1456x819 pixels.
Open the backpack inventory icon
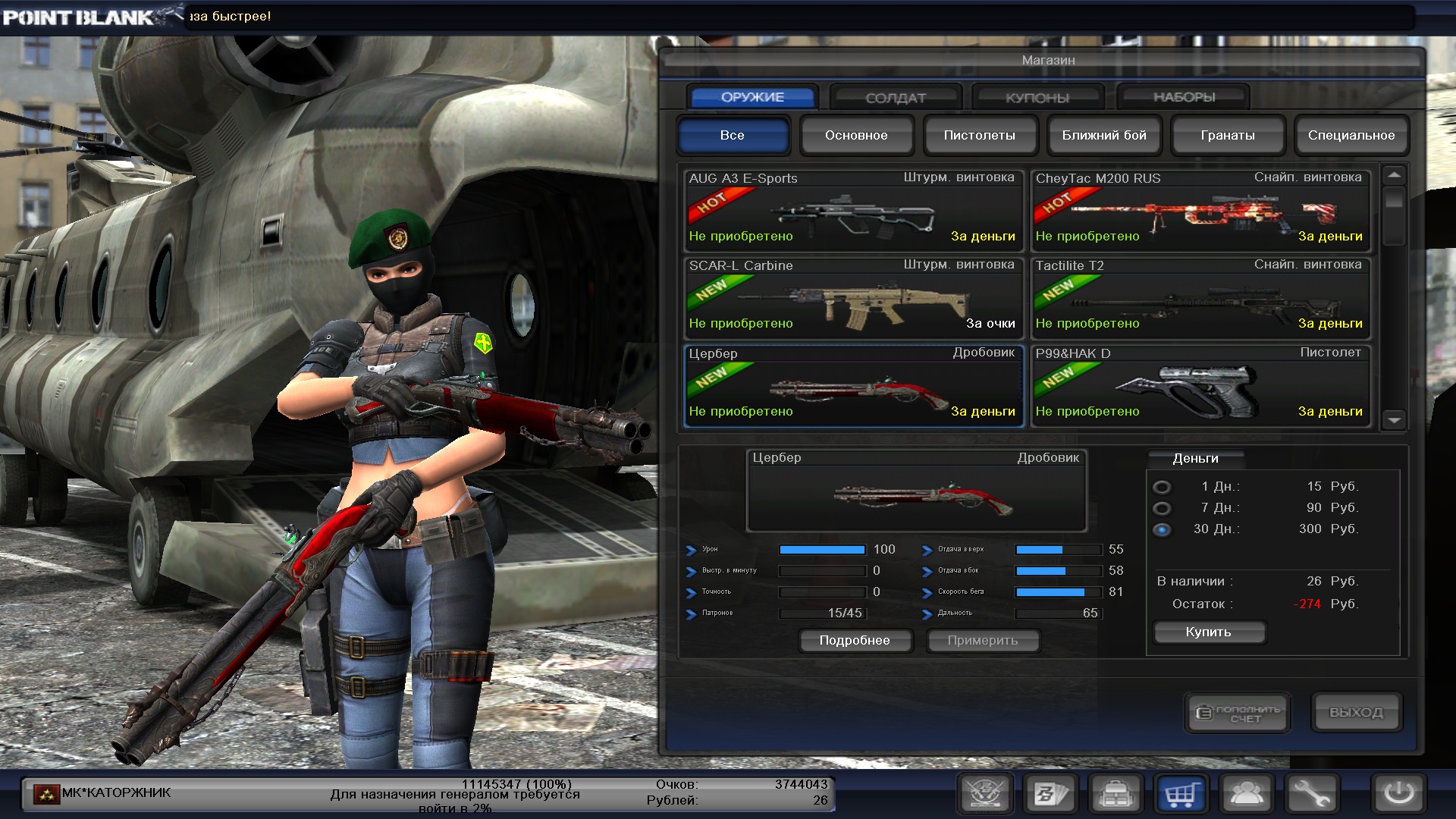(1116, 794)
